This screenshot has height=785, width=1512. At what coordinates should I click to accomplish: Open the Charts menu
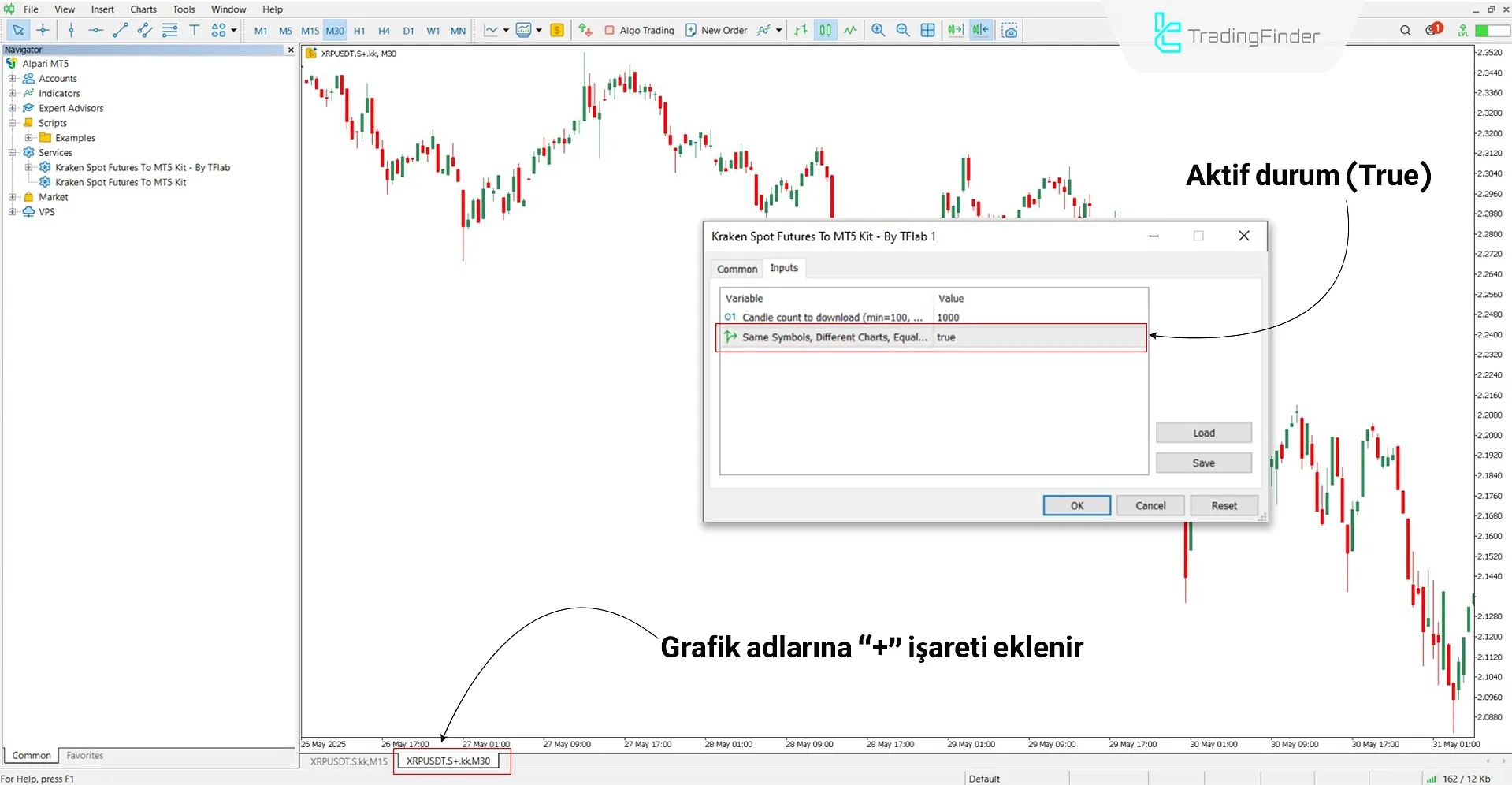click(143, 9)
